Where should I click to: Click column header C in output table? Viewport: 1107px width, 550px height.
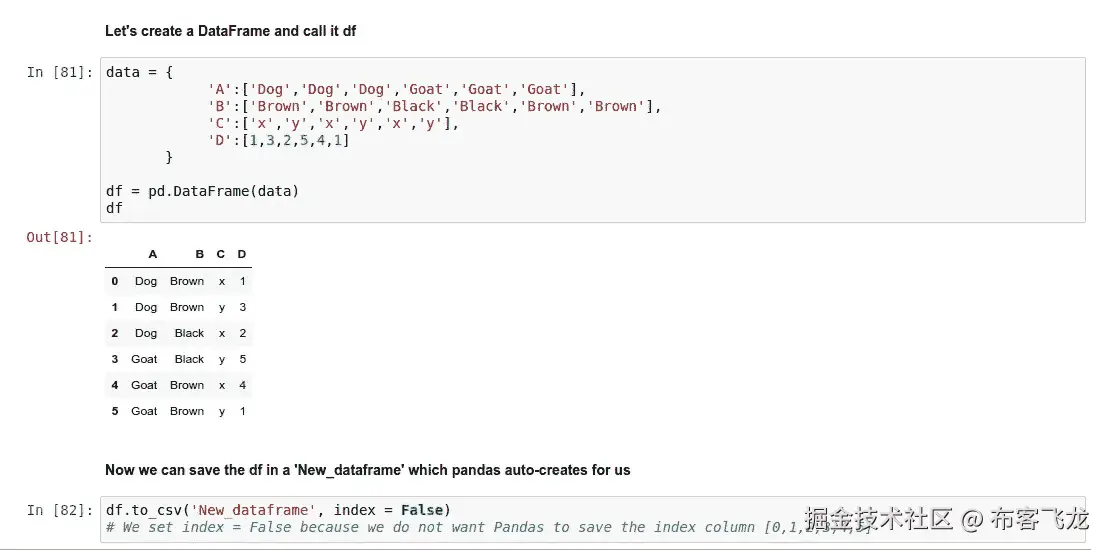[x=221, y=255]
